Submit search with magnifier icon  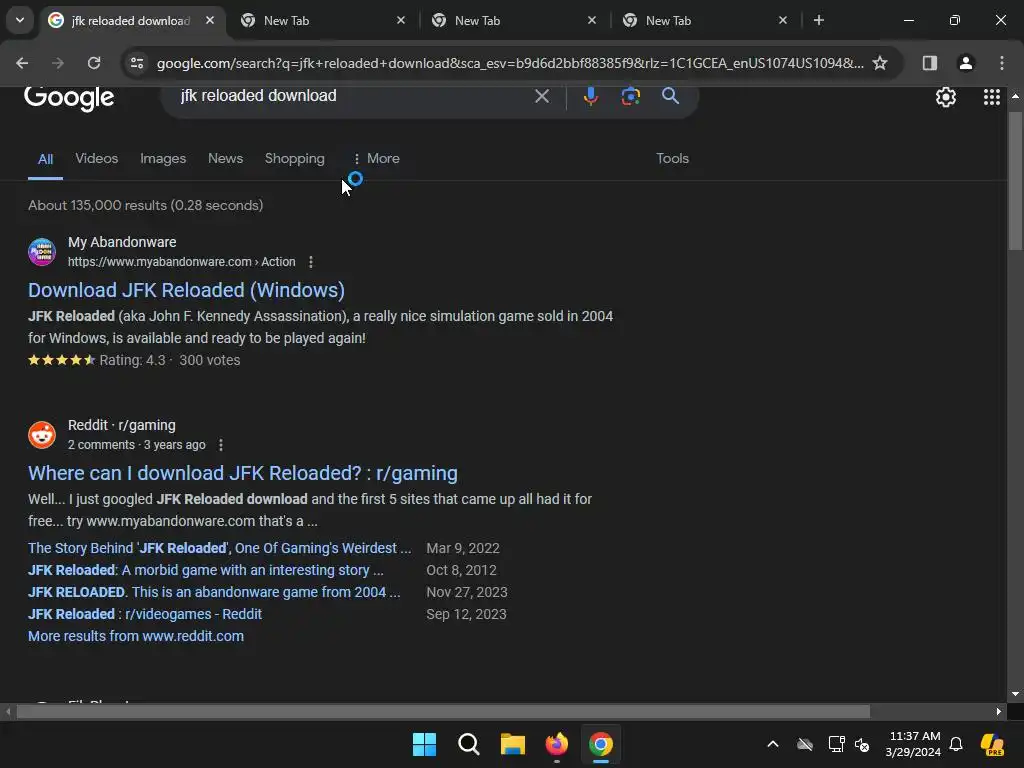pyautogui.click(x=670, y=97)
